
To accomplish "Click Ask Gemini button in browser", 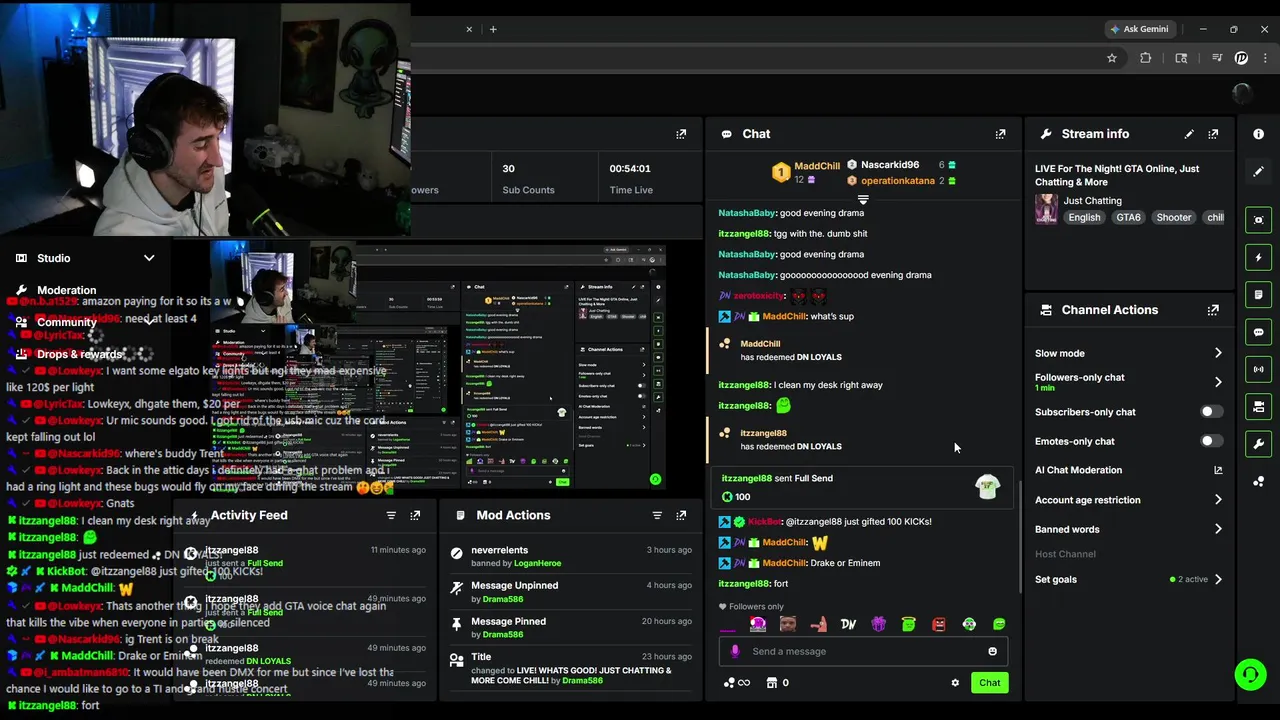I will 1139,29.
